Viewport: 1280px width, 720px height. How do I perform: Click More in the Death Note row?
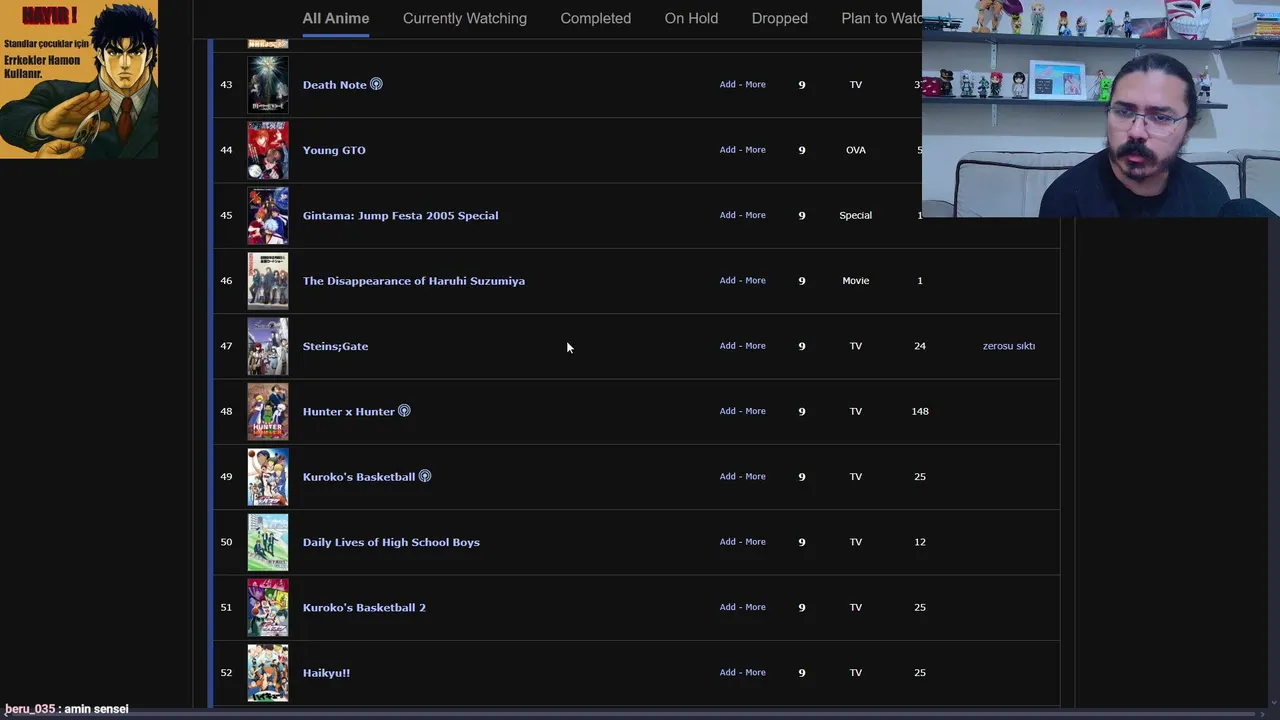coord(756,84)
